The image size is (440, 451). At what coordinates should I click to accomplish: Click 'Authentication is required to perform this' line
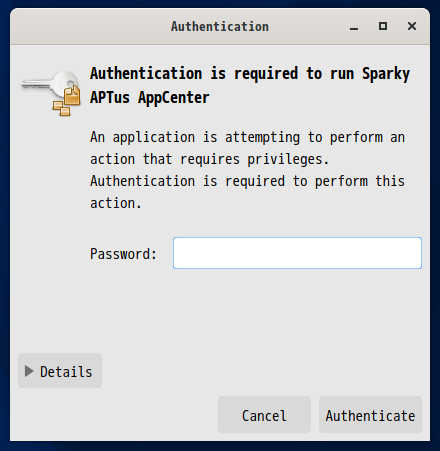point(247,181)
